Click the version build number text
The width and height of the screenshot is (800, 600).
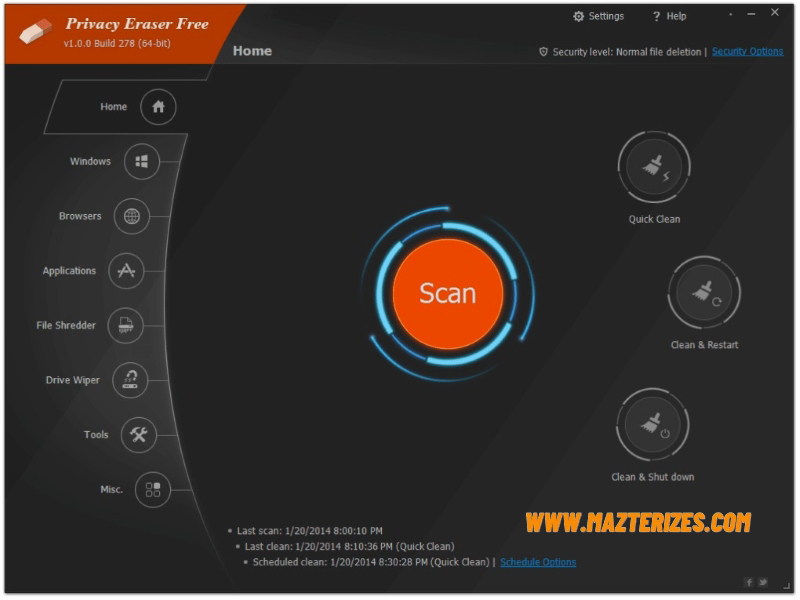point(117,43)
